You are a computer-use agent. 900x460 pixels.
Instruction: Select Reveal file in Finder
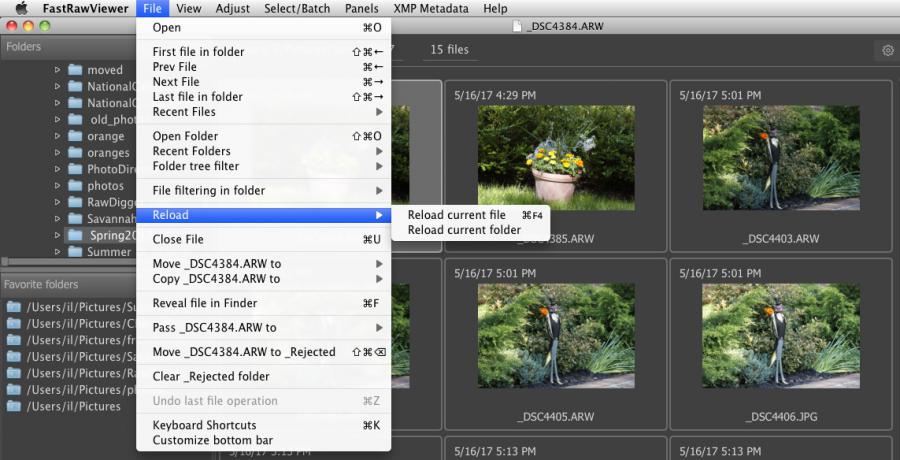coord(205,303)
